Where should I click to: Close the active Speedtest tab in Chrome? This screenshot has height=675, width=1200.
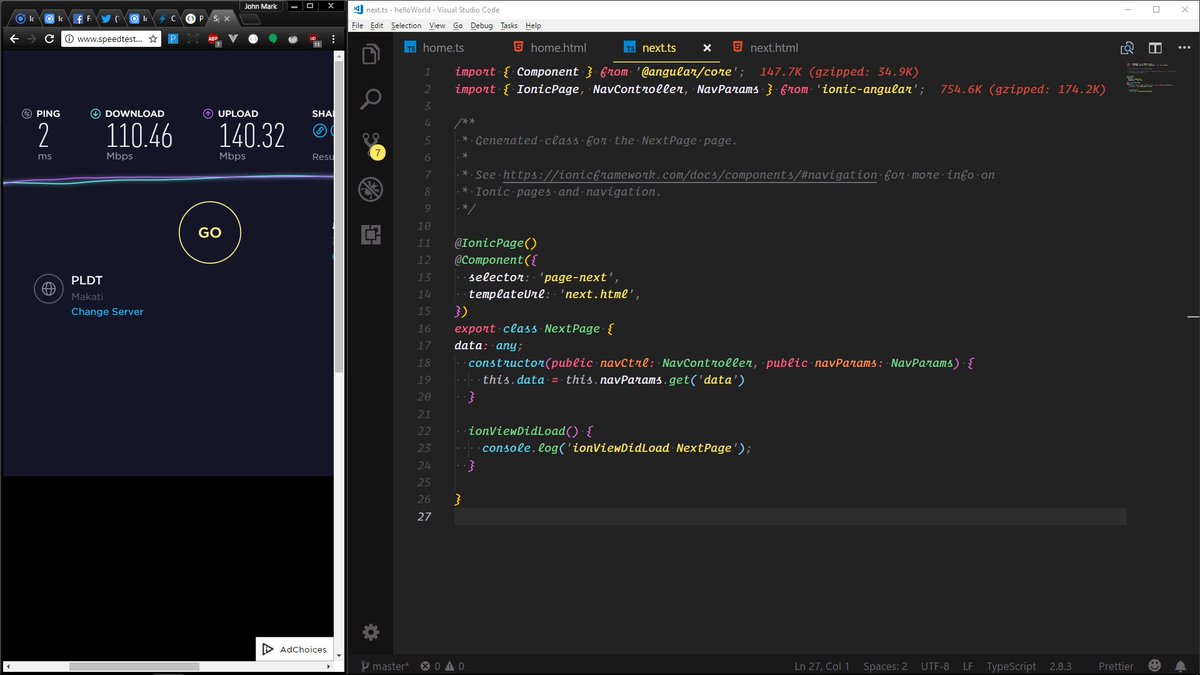click(x=227, y=19)
